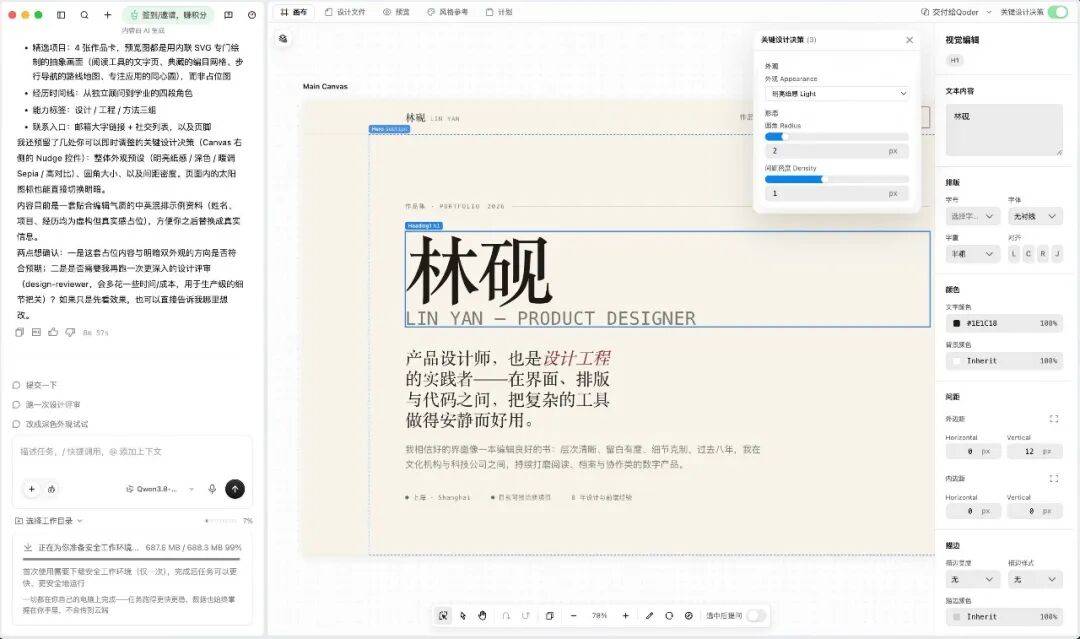Click the chat task description input field

[132, 452]
